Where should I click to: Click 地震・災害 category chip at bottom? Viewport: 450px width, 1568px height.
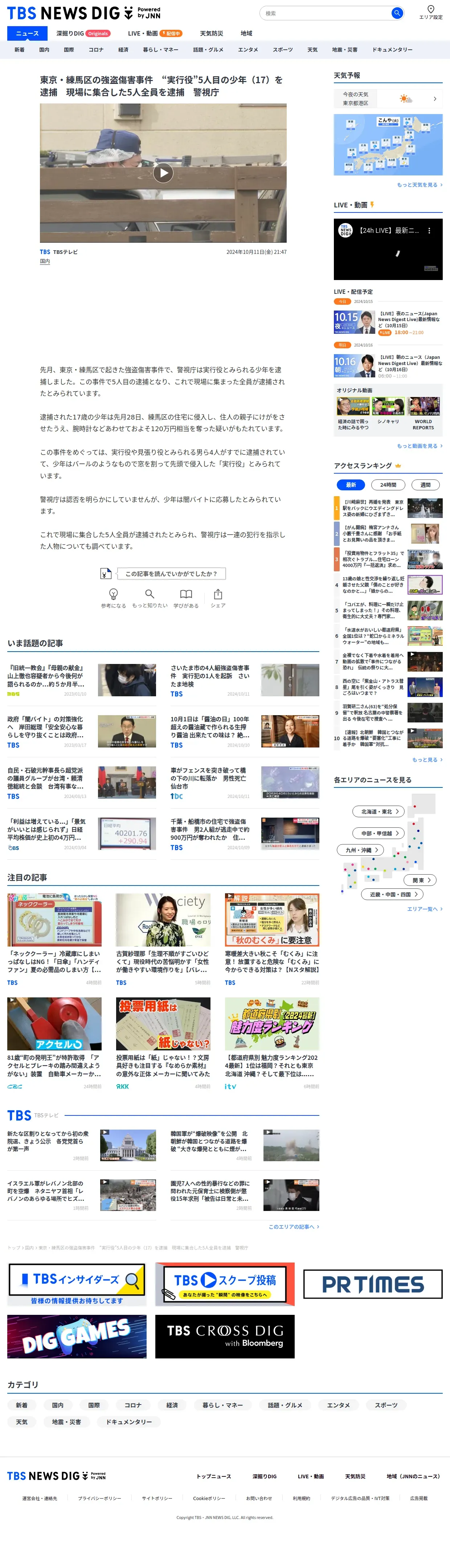[x=66, y=1422]
